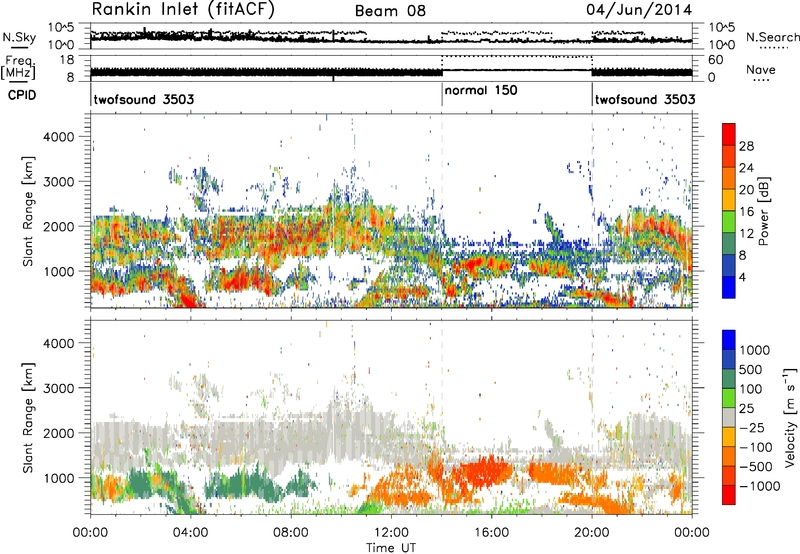Viewport: 800px width, 554px height.
Task: Click the "N.Search" legend label
Action: tap(772, 37)
